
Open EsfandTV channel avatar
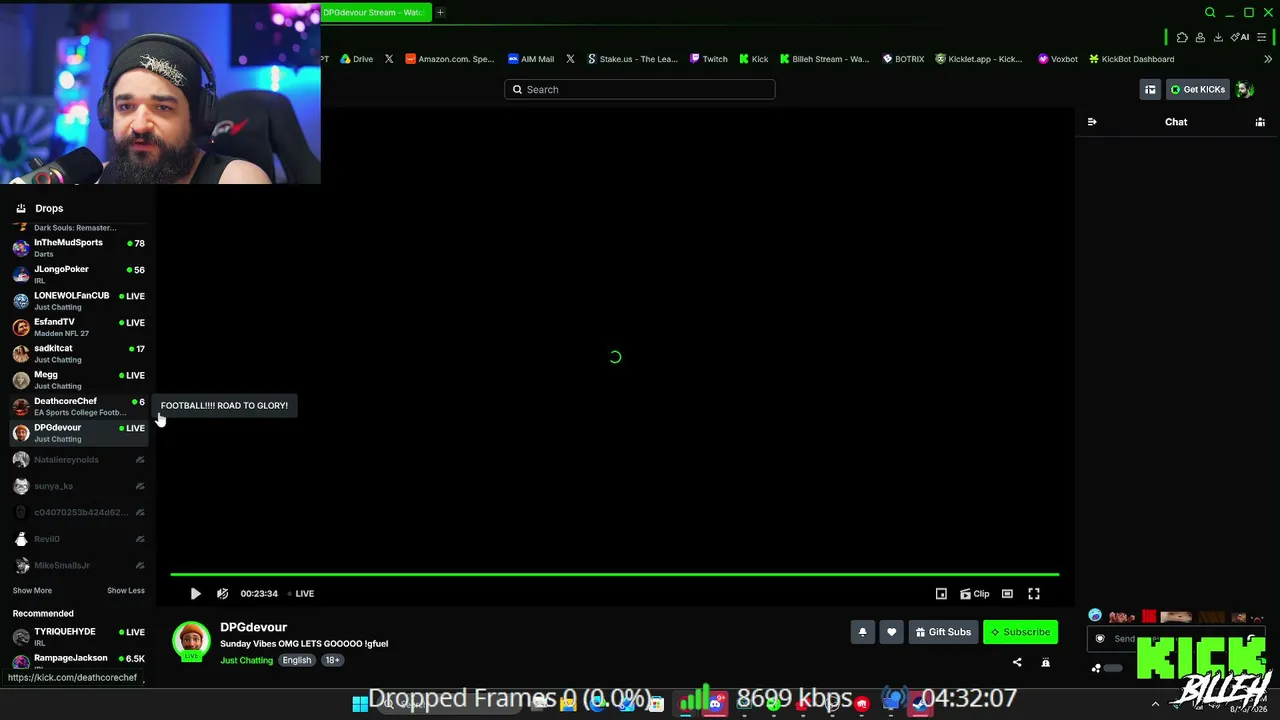pos(21,327)
